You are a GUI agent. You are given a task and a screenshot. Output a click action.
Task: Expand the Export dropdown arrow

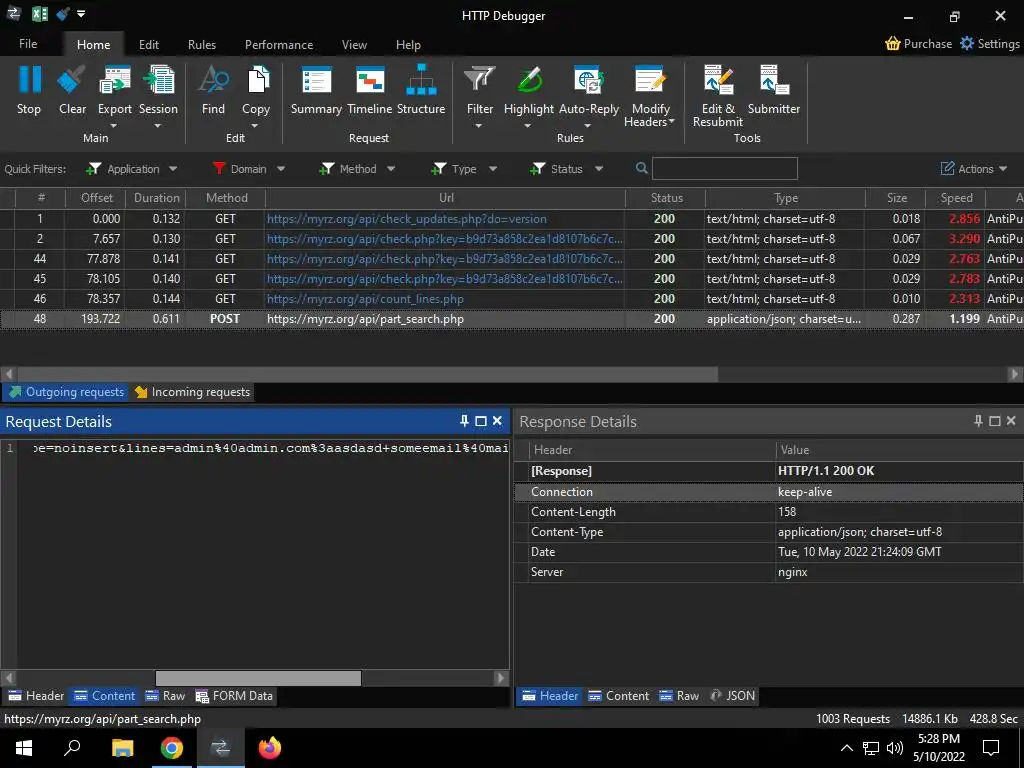[x=114, y=126]
